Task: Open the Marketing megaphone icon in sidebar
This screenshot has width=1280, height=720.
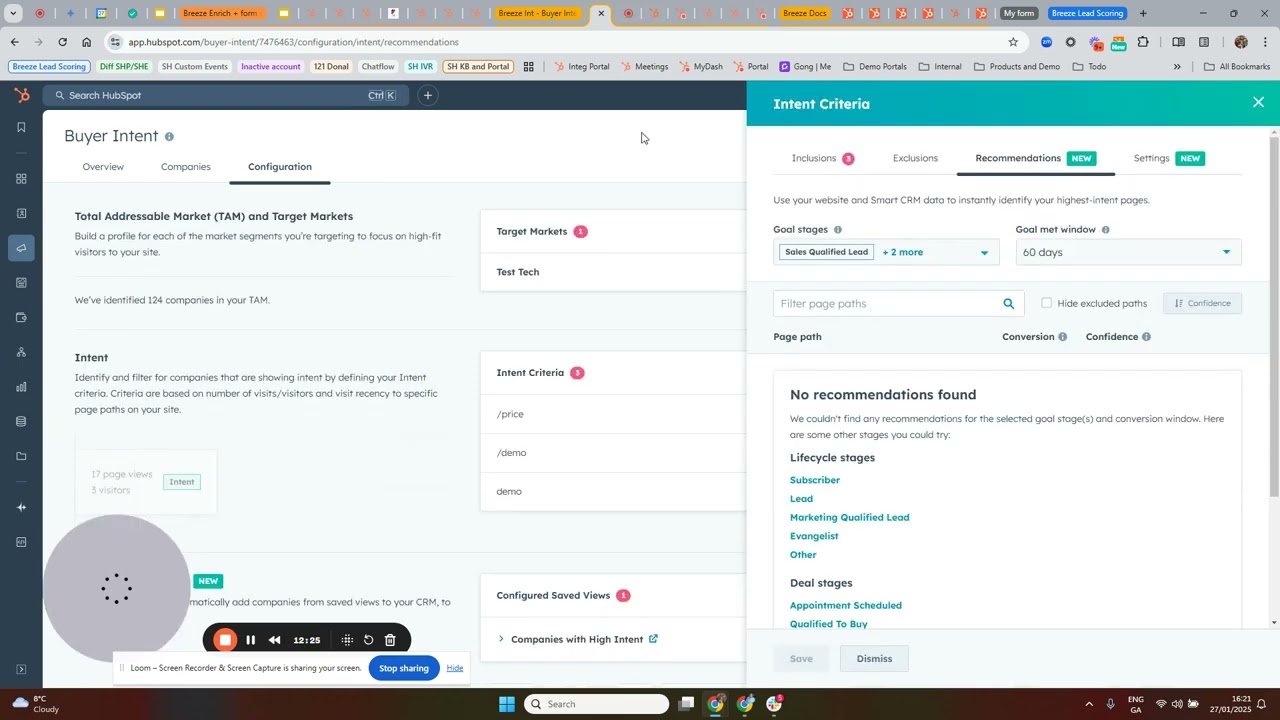Action: coord(21,248)
